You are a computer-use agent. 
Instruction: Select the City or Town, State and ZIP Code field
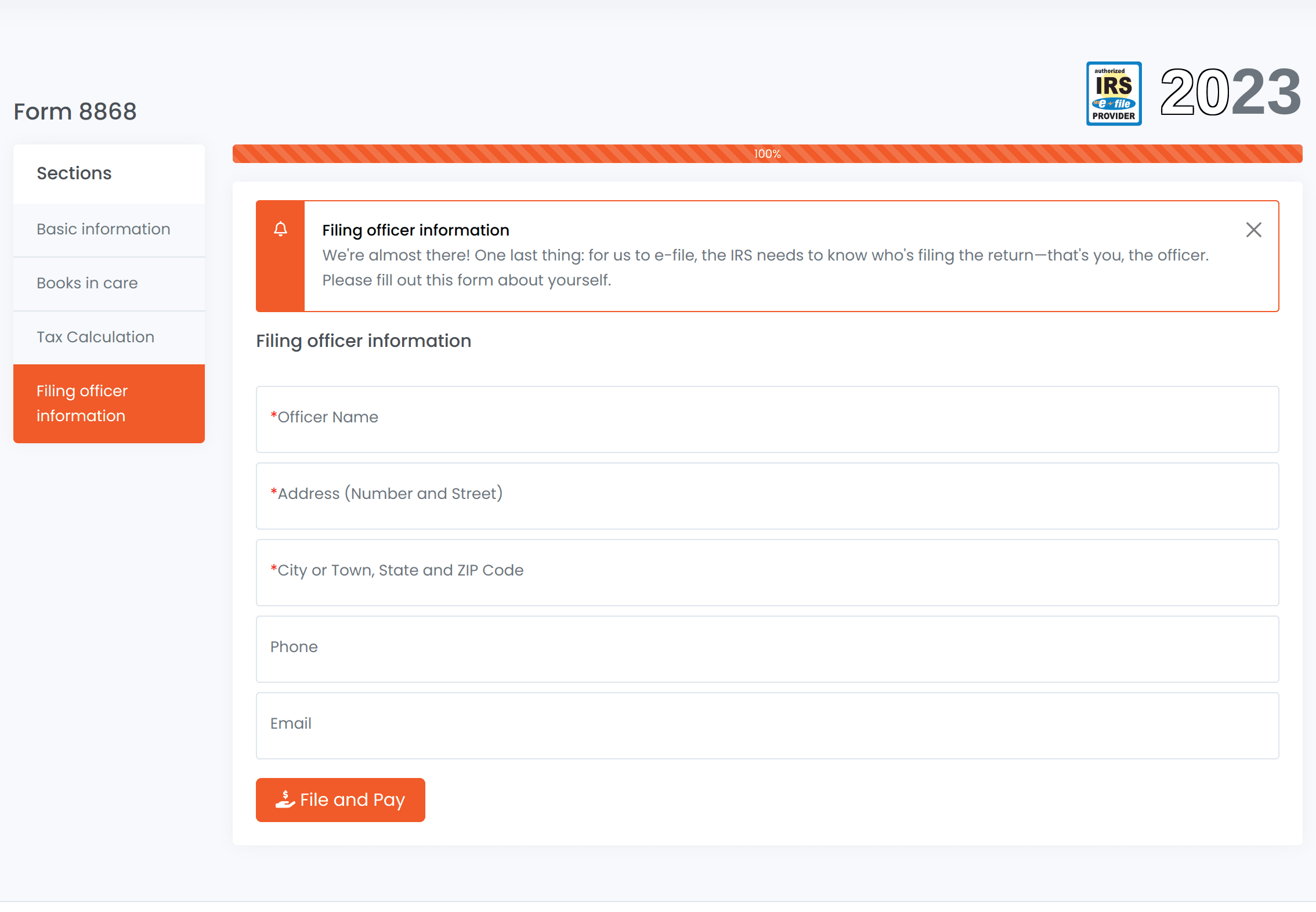pyautogui.click(x=767, y=573)
